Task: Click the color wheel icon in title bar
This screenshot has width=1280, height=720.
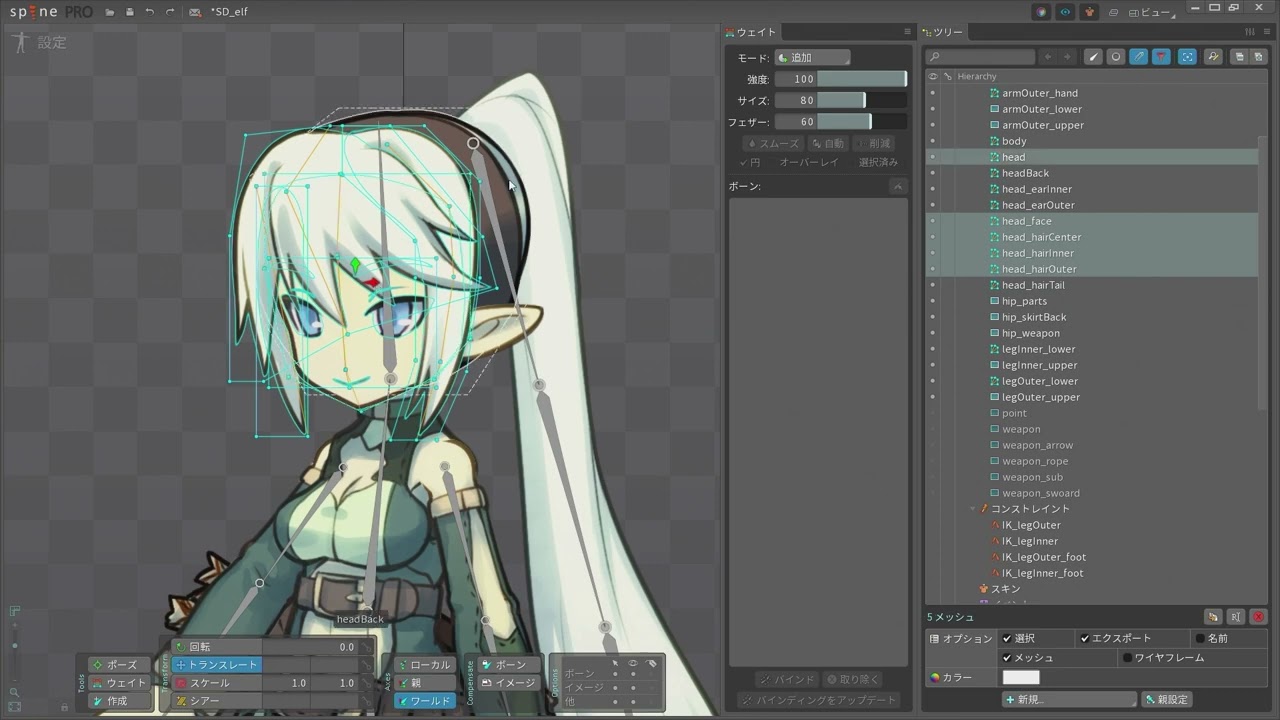Action: point(1042,12)
